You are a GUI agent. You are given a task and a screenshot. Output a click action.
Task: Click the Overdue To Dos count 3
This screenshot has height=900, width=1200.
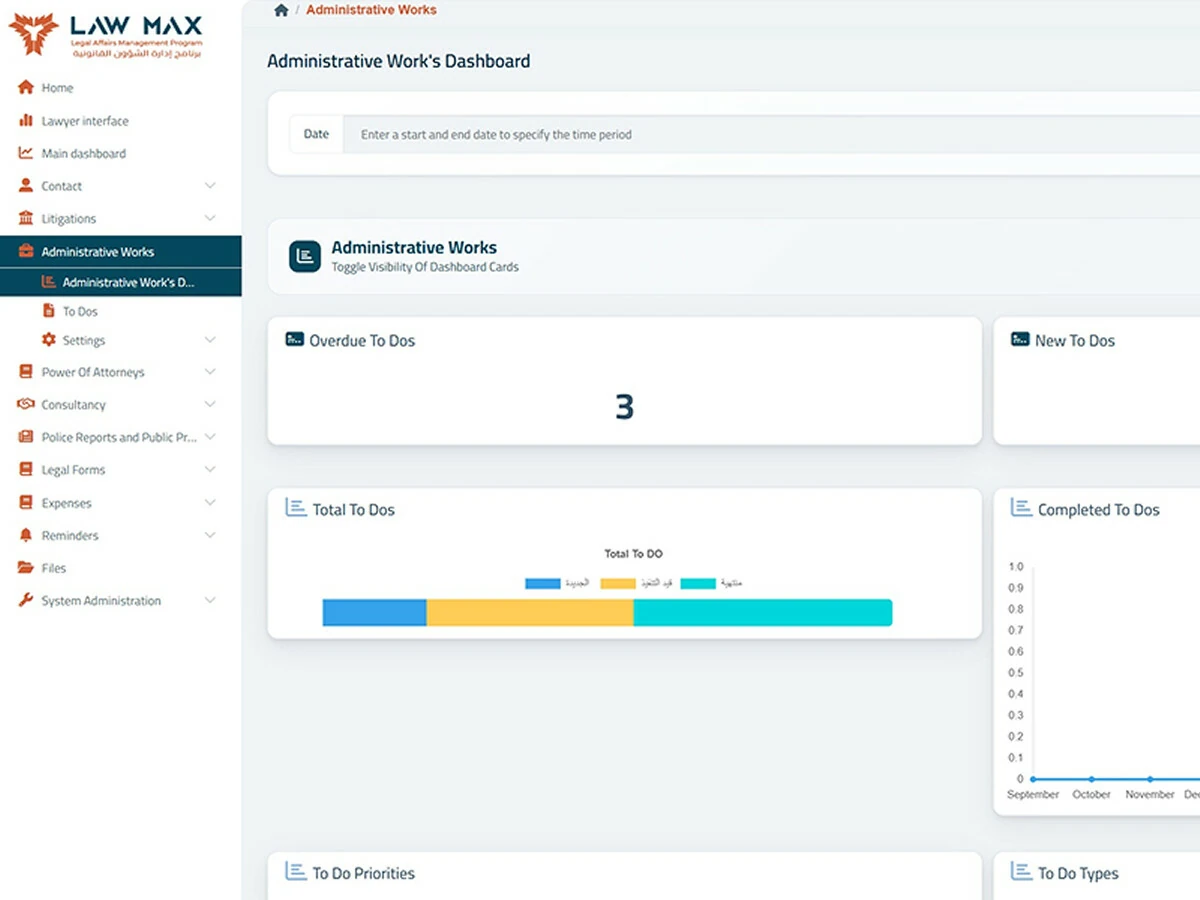[x=624, y=406]
